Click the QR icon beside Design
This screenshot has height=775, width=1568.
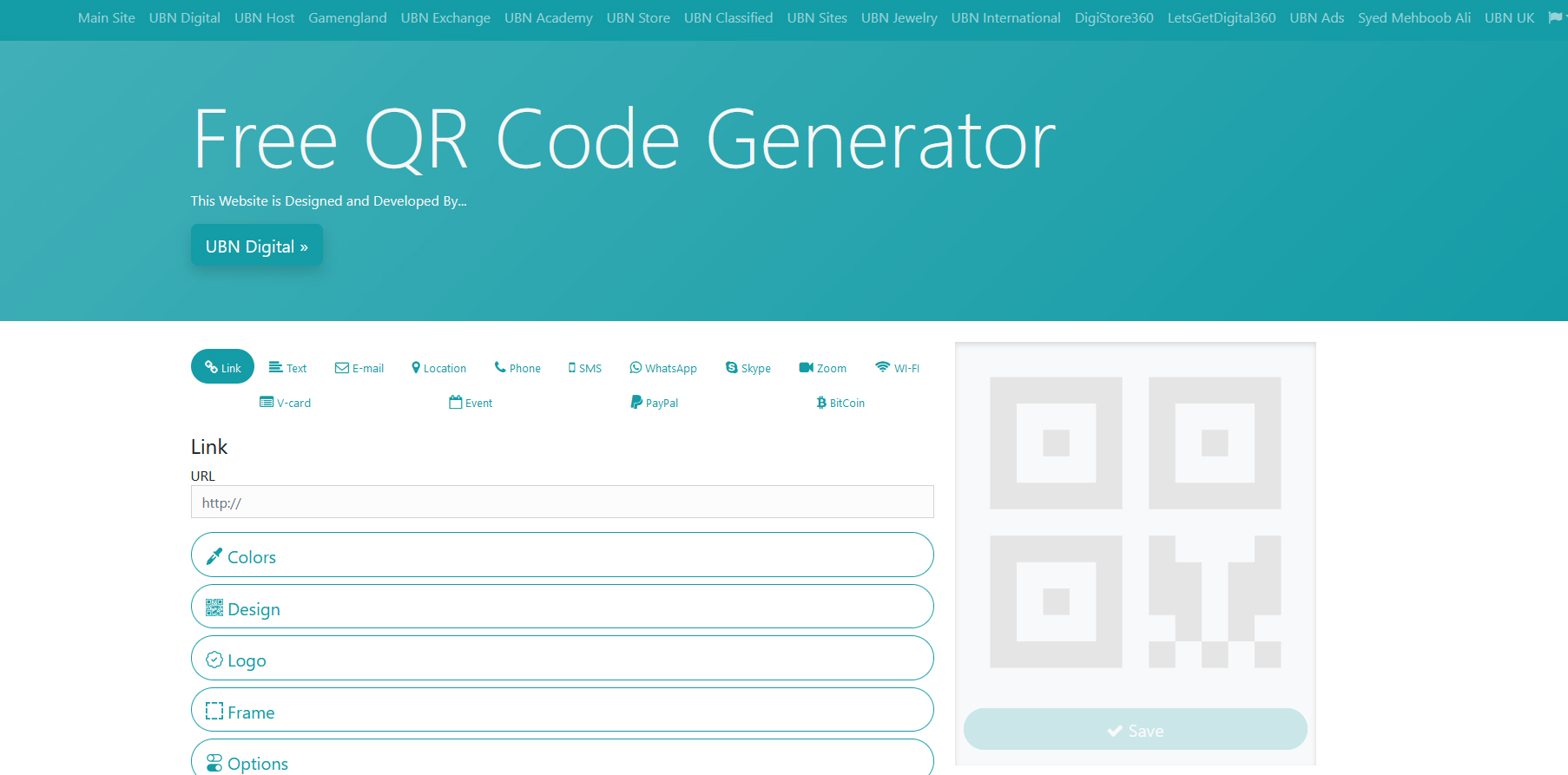[x=214, y=608]
